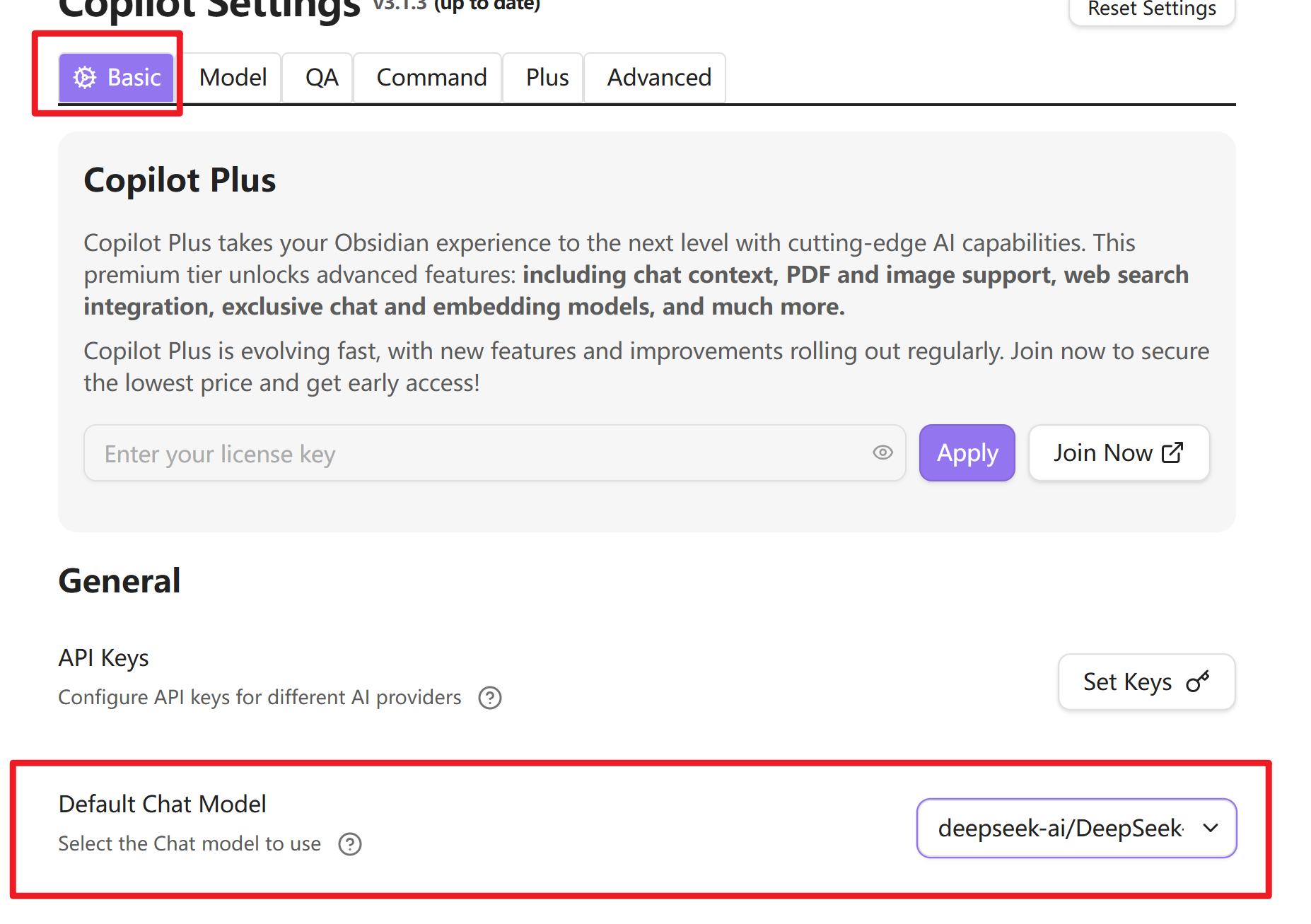Open the QA tab
This screenshot has width=1311, height=924.
point(322,77)
